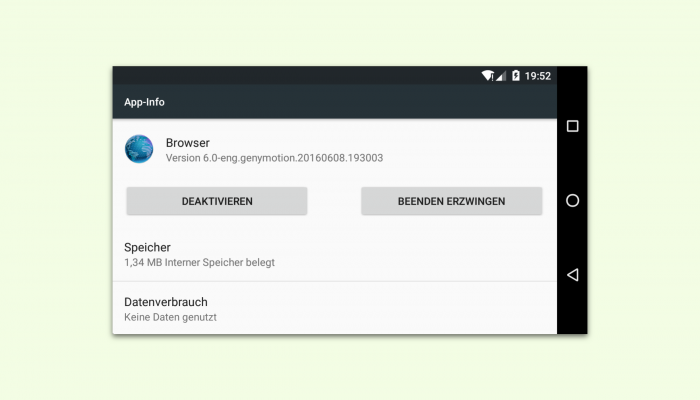Click the Browser globe app icon
Screen dimensions: 700x400
[x=139, y=149]
